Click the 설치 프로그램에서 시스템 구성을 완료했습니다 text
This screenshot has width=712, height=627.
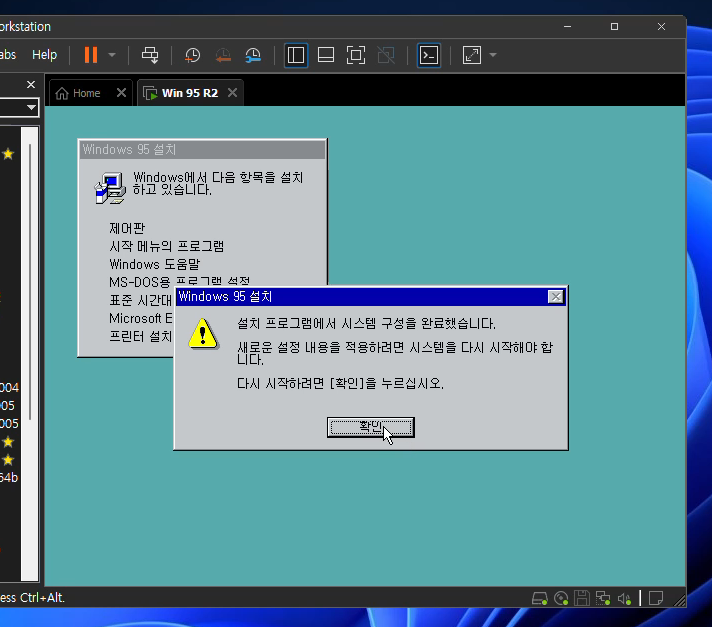coord(366,323)
